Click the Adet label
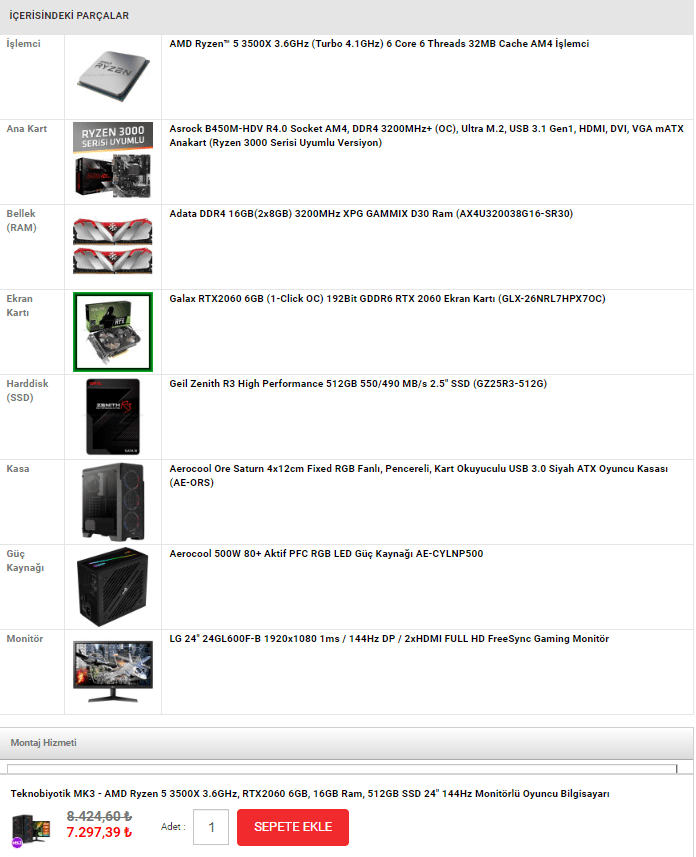The height and width of the screenshot is (857, 696). click(173, 827)
